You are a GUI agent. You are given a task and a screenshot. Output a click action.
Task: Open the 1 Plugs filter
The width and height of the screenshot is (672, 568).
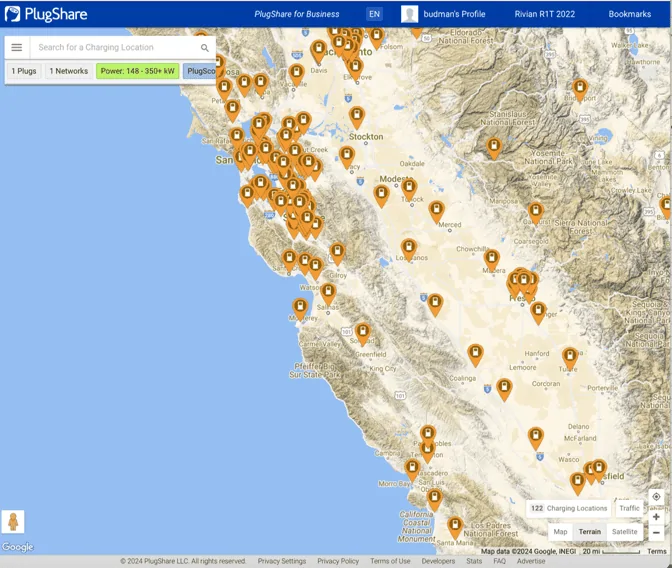[24, 71]
